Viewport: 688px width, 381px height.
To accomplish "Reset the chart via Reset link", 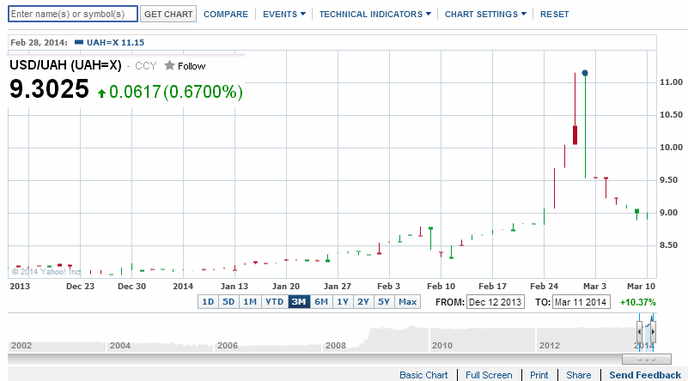I will 554,14.
